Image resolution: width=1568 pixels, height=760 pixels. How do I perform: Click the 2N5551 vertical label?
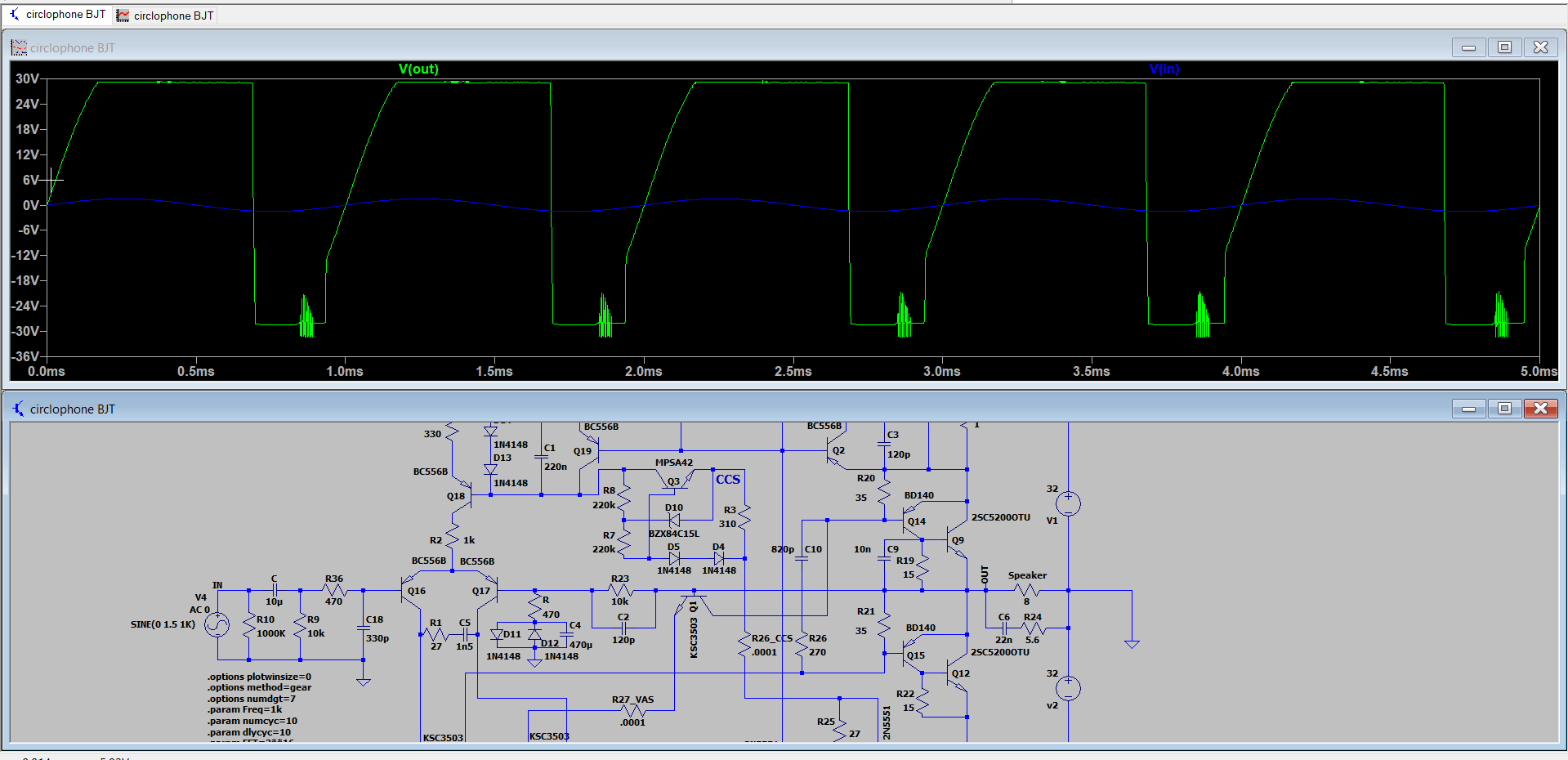point(887,723)
